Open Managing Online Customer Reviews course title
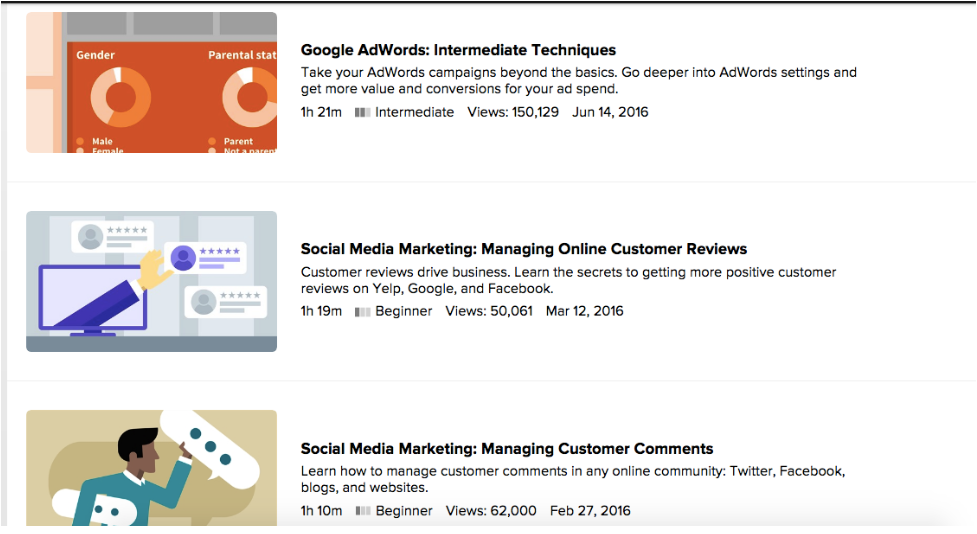This screenshot has width=977, height=534. 523,249
